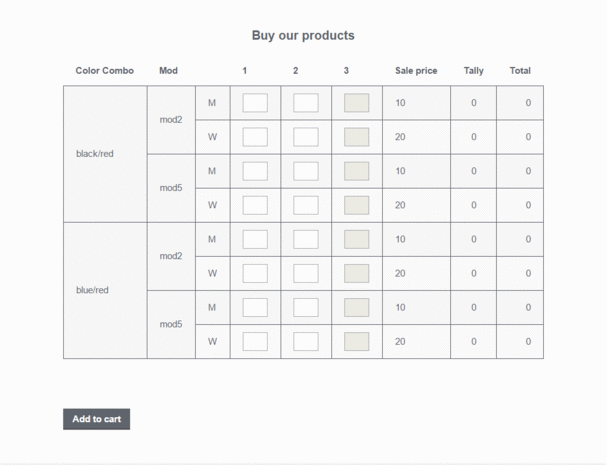Click sale price "20" for black/red mod5 W
607x465 pixels.
pos(400,205)
